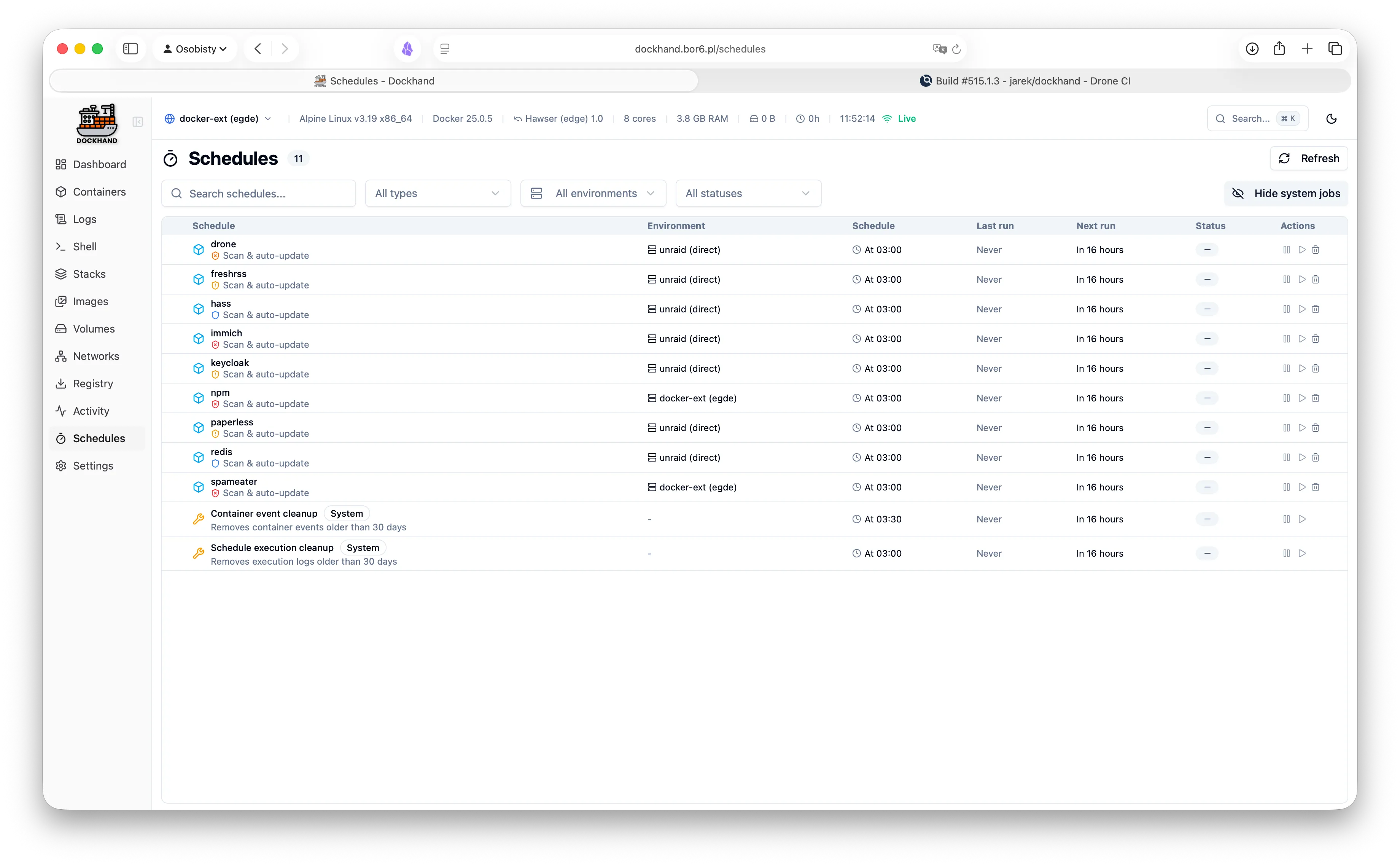This screenshot has width=1400, height=866.
Task: Go to Containers in sidebar
Action: 99,192
